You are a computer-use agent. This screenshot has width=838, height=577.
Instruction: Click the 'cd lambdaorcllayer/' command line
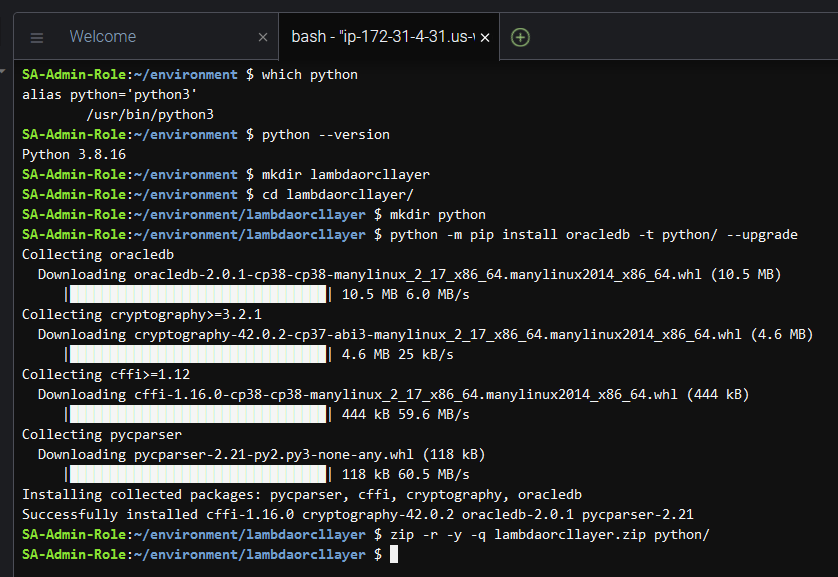pos(337,194)
